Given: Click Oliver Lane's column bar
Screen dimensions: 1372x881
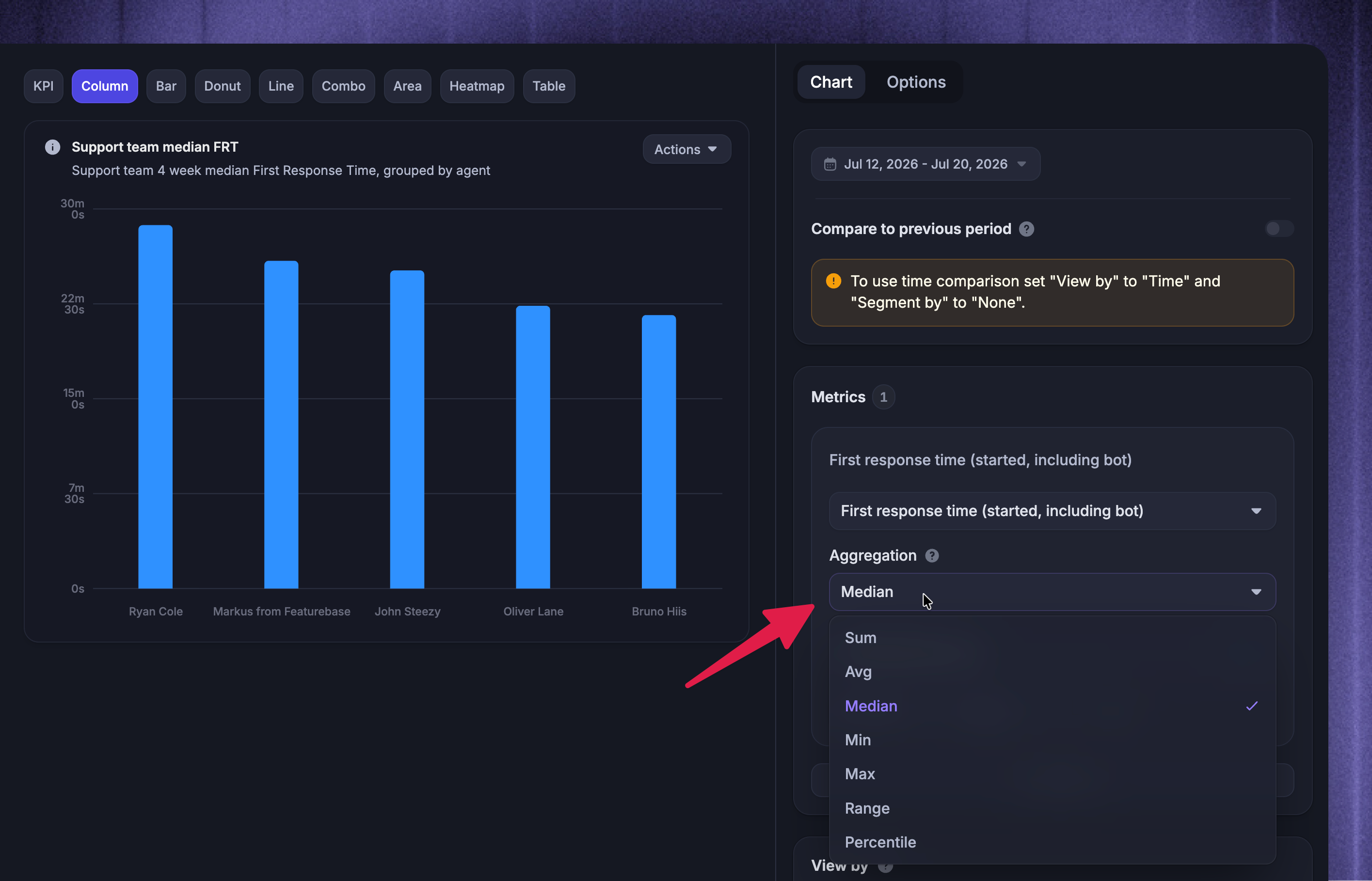Looking at the screenshot, I should 533,447.
